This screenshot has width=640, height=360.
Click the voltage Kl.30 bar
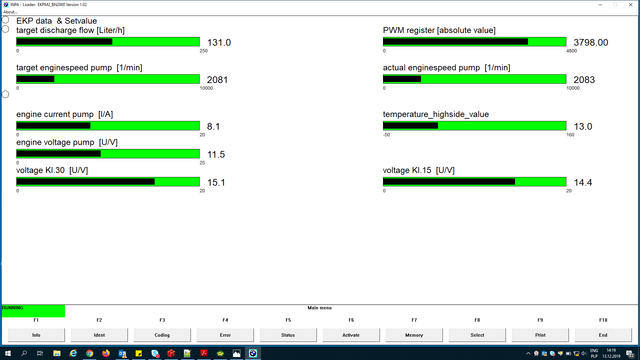108,182
